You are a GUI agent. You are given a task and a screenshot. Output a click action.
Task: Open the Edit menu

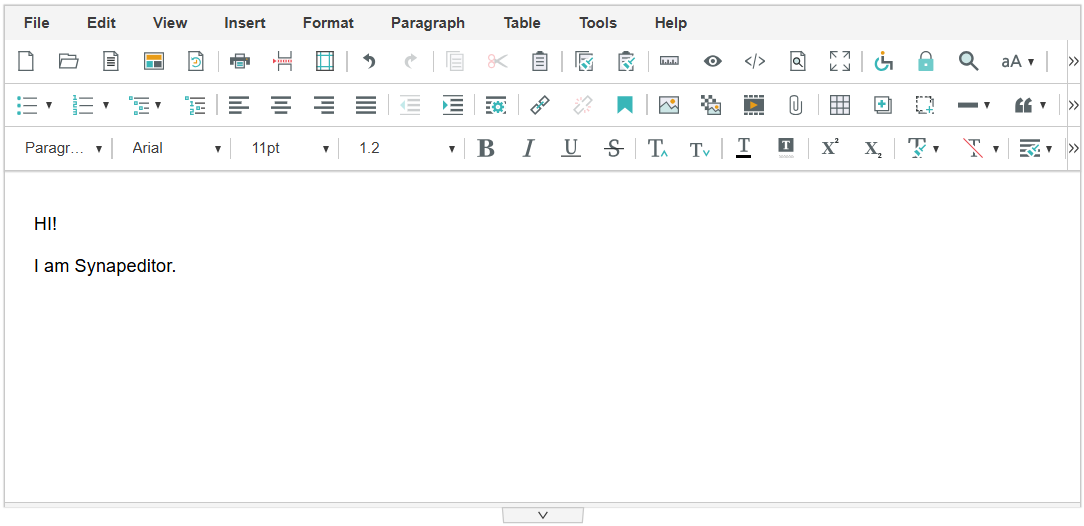tap(101, 23)
